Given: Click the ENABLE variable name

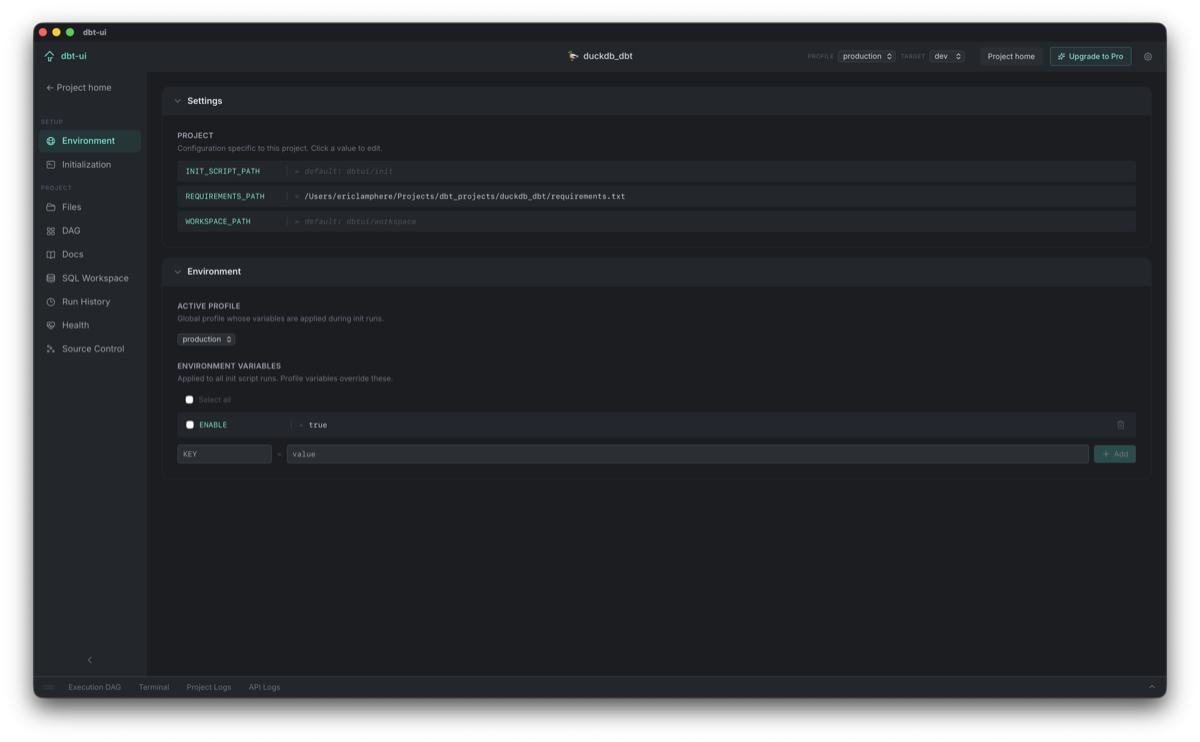Looking at the screenshot, I should 213,425.
